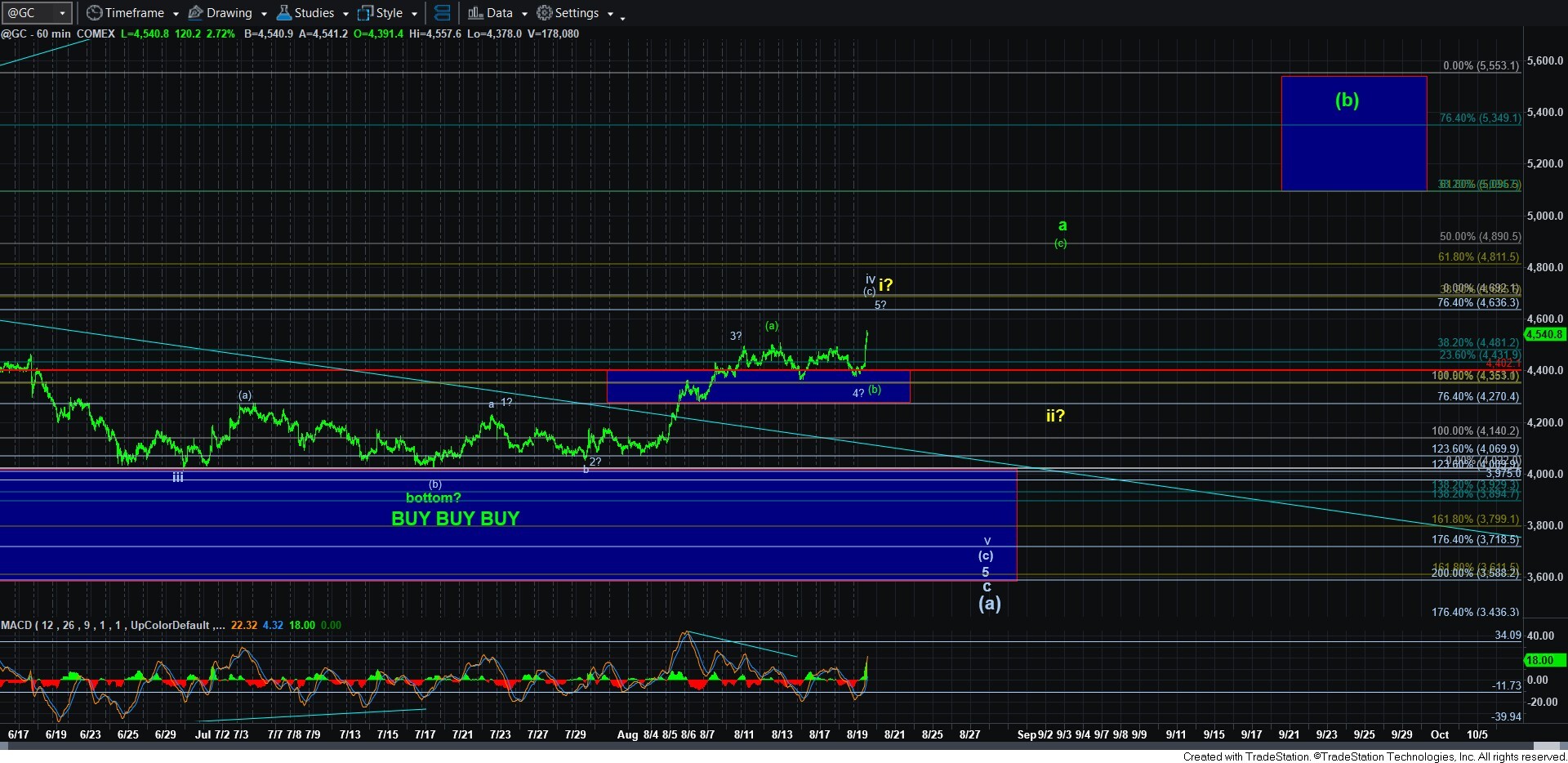Click the Drawing pencil icon

pyautogui.click(x=195, y=12)
